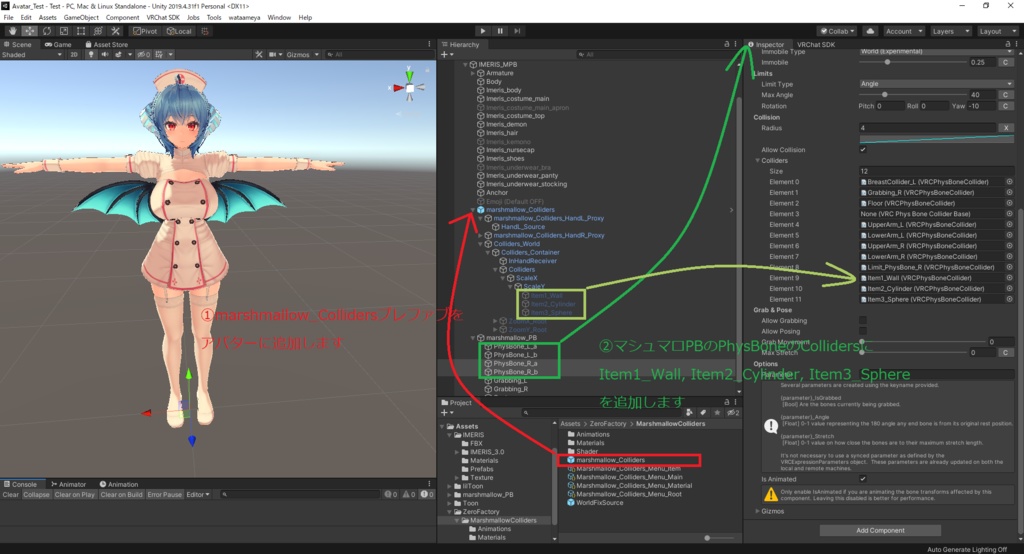Open the VRChat SDK menu

pos(163,18)
